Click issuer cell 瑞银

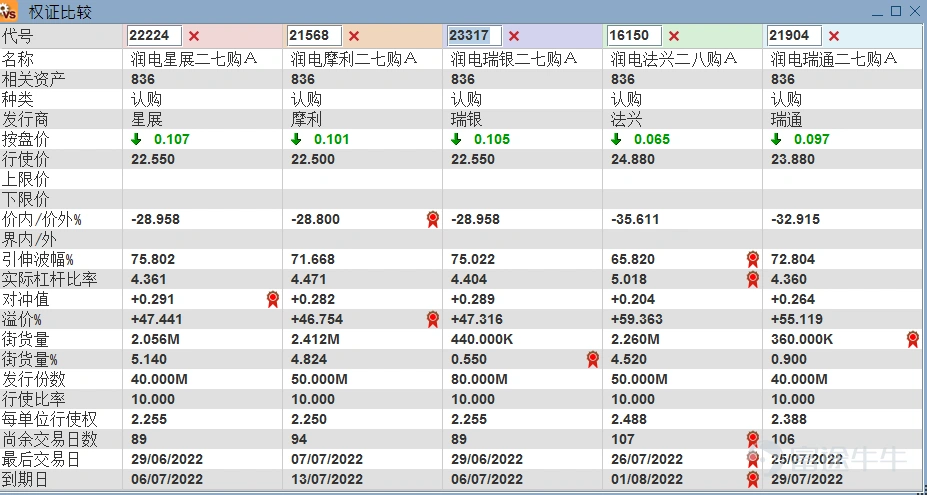pyautogui.click(x=466, y=119)
